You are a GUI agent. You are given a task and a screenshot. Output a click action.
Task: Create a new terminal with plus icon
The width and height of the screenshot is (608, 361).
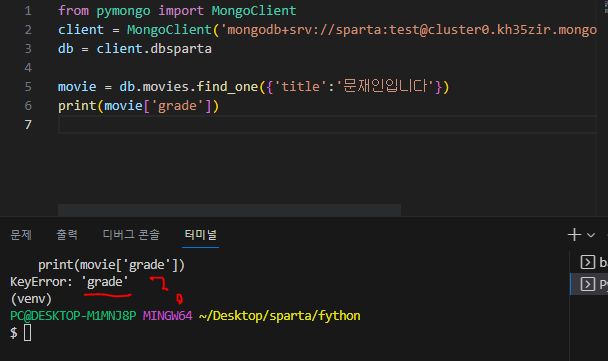click(574, 235)
